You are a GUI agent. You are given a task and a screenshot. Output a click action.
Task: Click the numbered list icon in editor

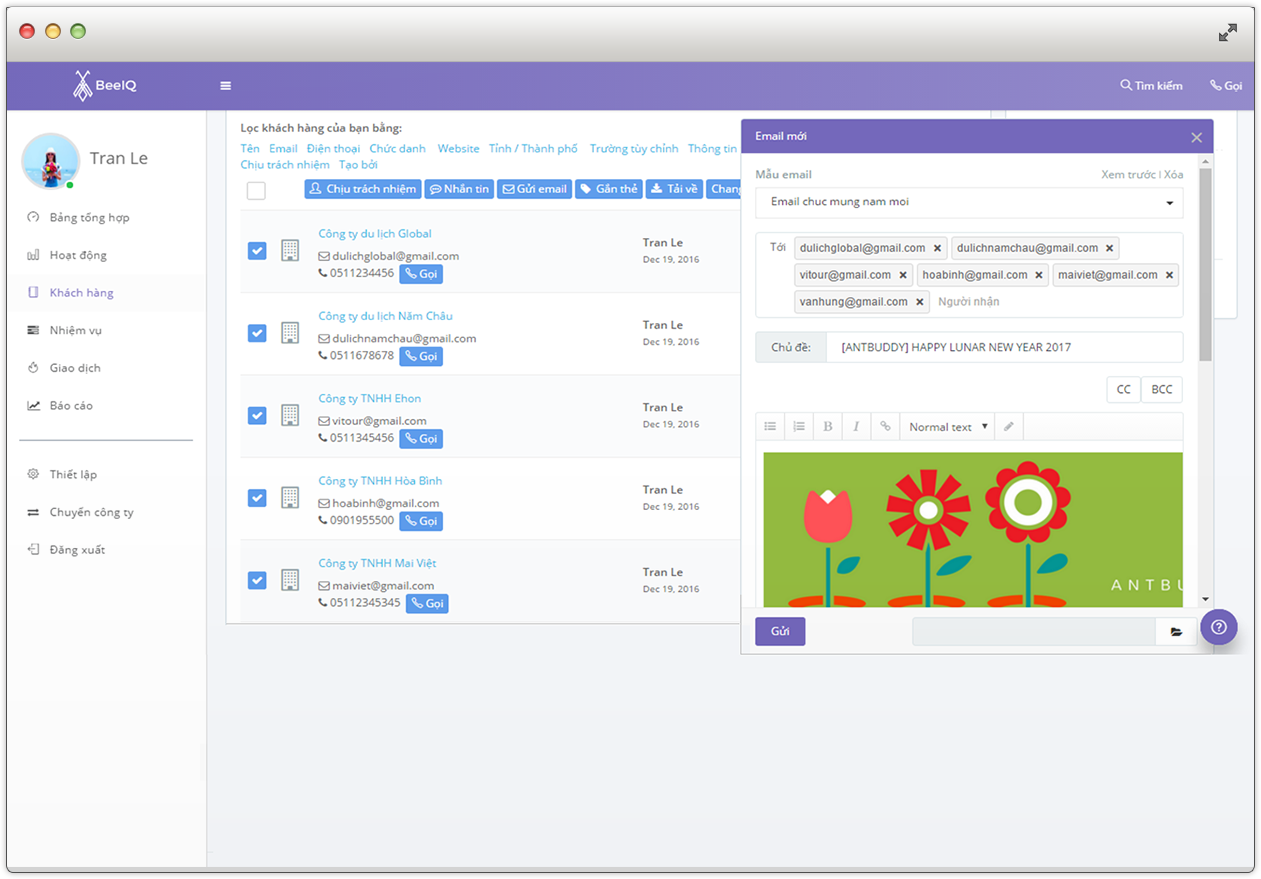[799, 427]
